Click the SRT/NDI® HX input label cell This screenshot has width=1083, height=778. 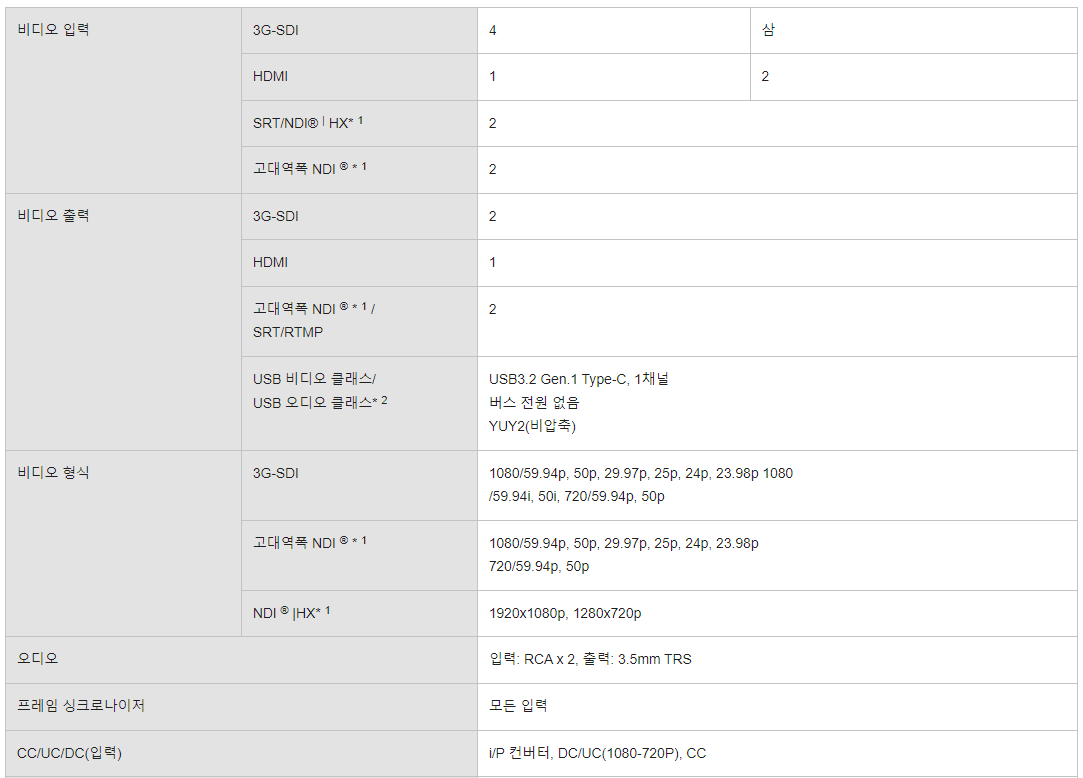coord(308,123)
